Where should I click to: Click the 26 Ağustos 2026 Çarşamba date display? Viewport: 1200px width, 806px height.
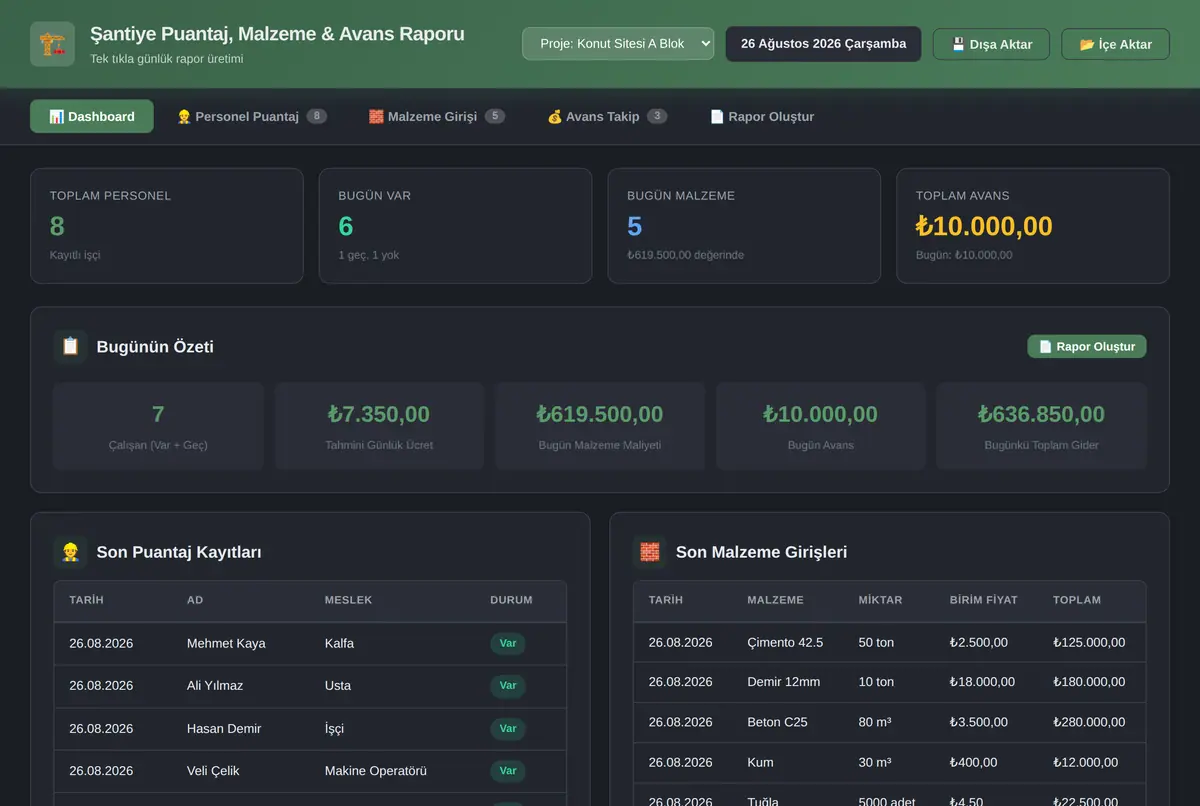coord(823,44)
